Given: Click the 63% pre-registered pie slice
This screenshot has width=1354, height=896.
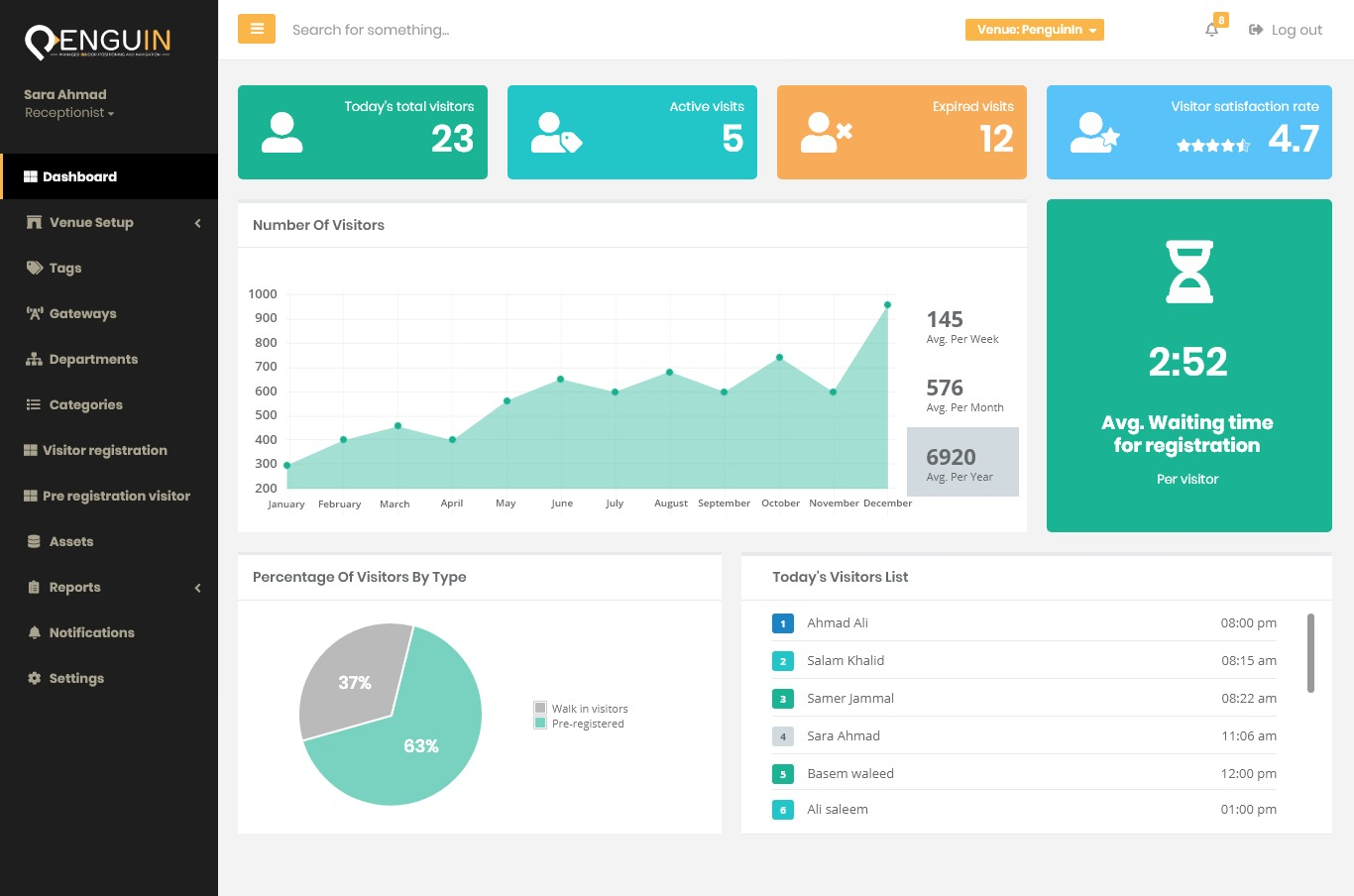Looking at the screenshot, I should pyautogui.click(x=420, y=745).
